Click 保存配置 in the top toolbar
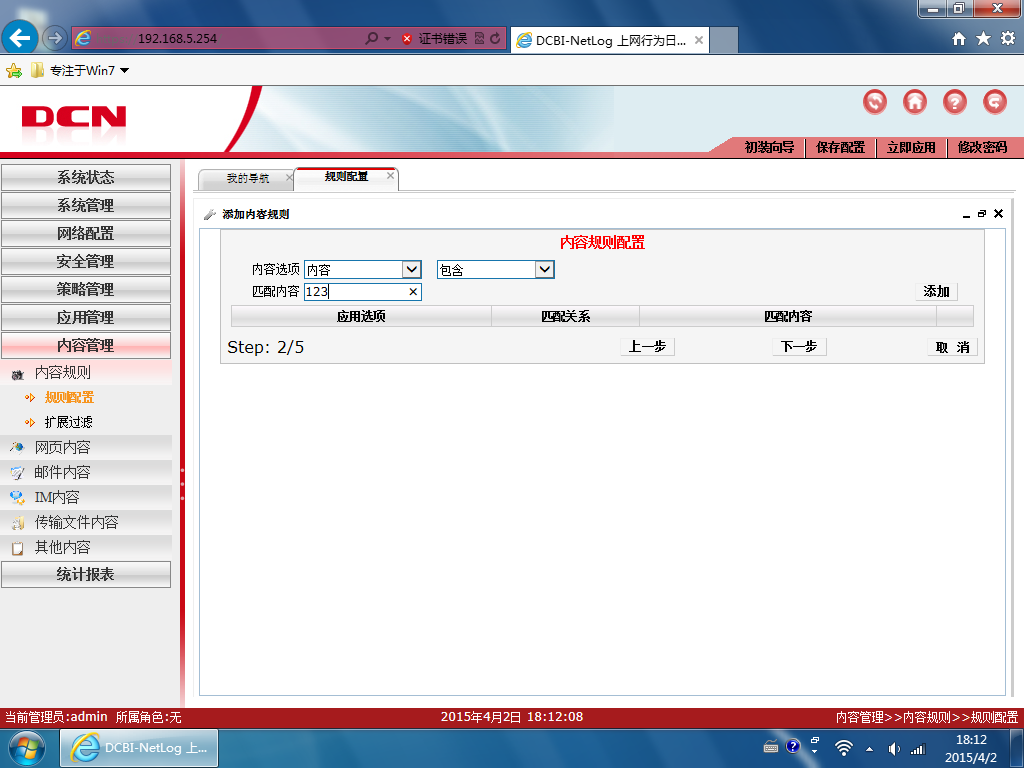 840,148
